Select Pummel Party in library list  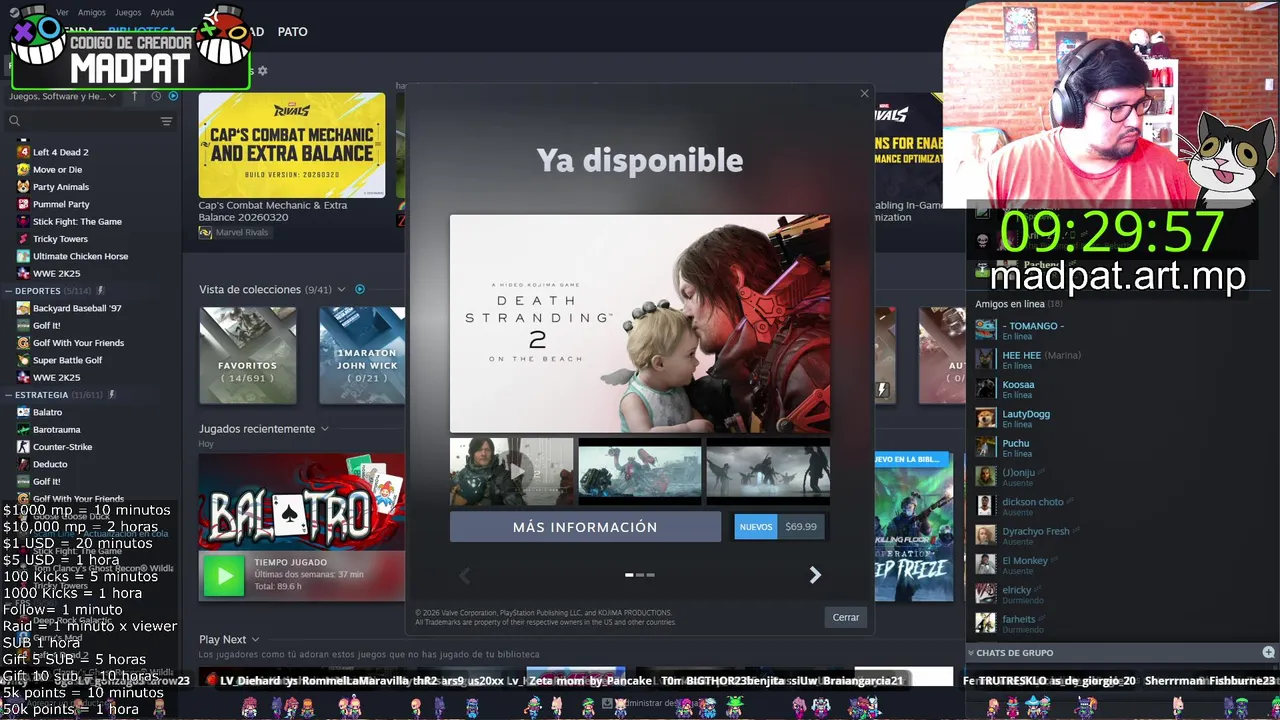tap(61, 204)
